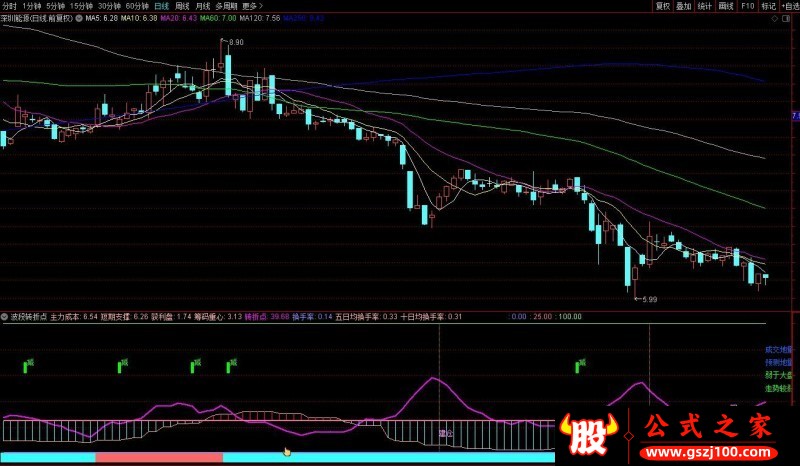Click the 叠加 overlay button
The height and width of the screenshot is (466, 800).
(684, 6)
